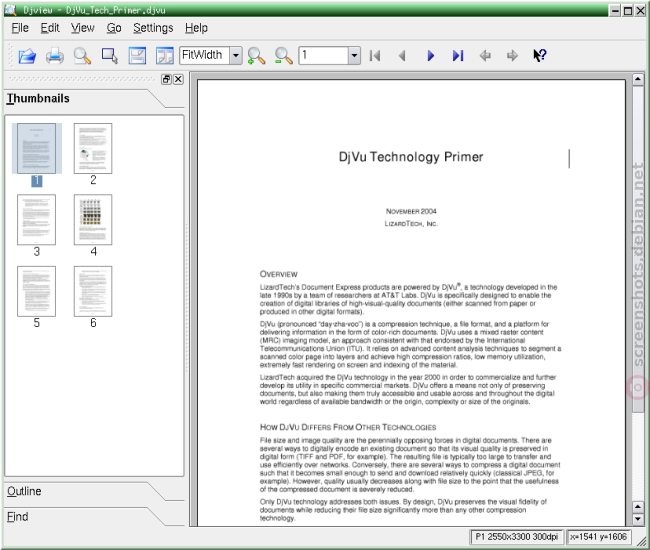
Task: Open the Go menu
Action: coord(114,28)
